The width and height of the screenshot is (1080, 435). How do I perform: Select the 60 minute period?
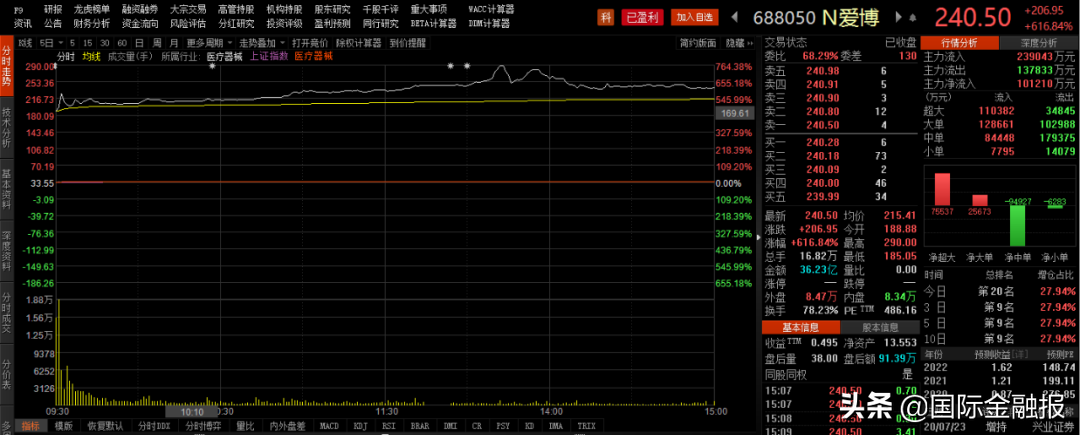point(121,43)
